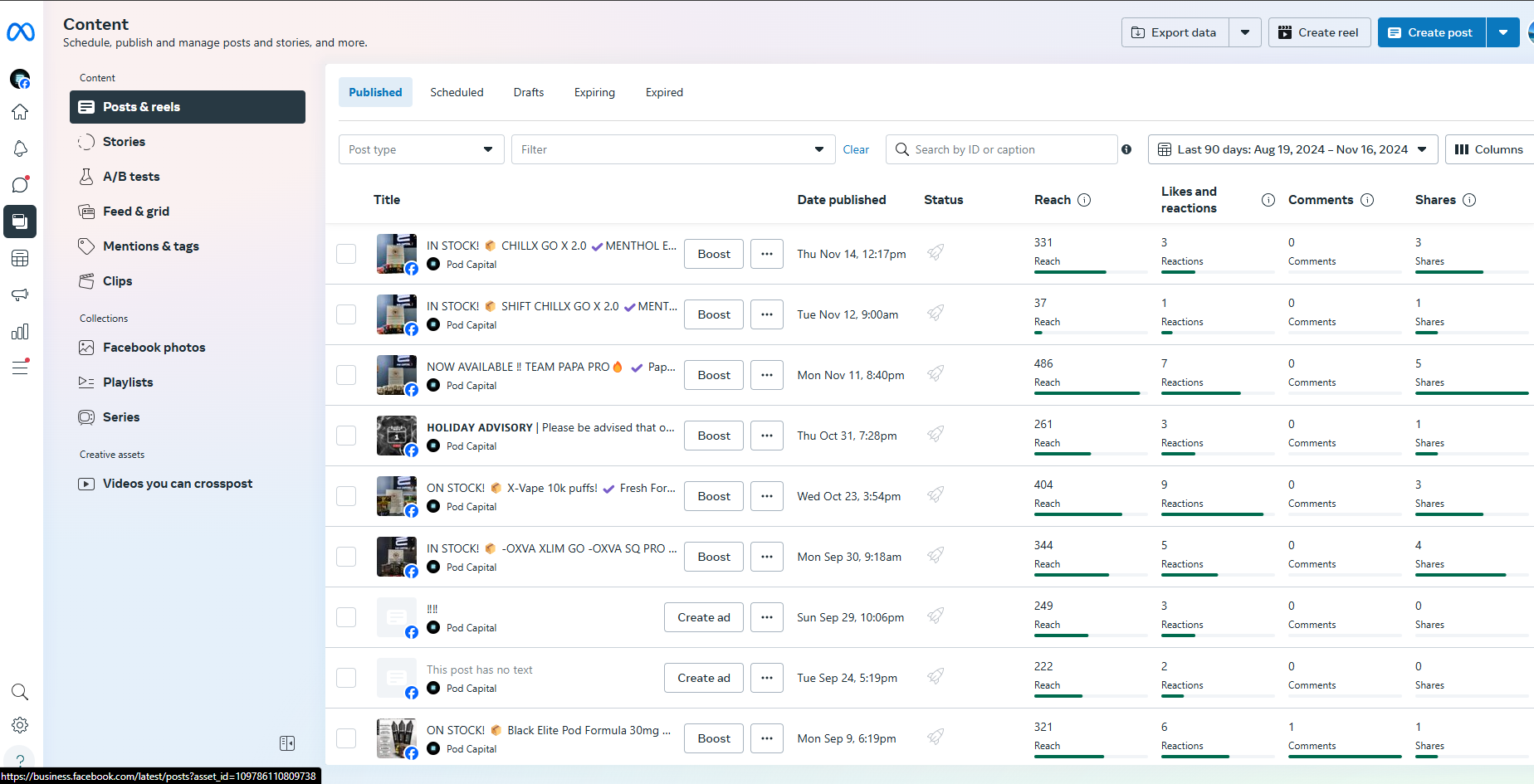Open the Post type dropdown
Screen dimensions: 1534x784
pos(422,149)
